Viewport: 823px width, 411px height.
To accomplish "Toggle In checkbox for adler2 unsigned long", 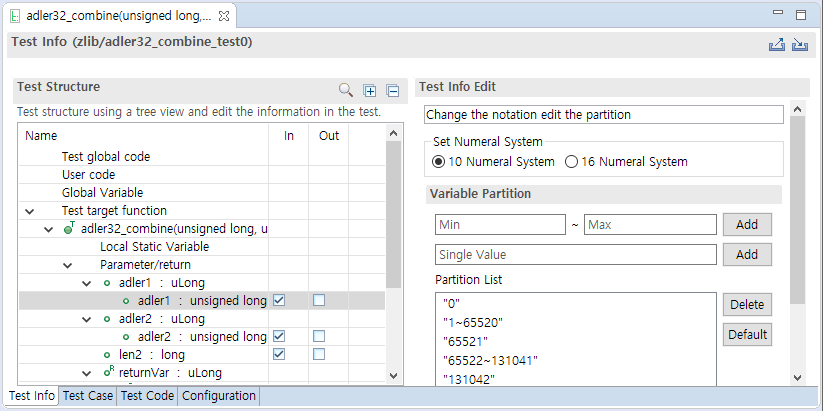I will point(279,336).
